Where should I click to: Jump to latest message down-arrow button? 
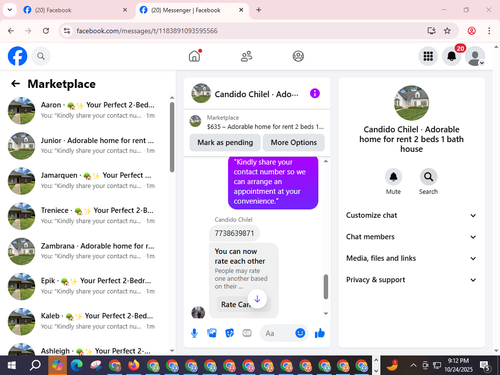click(257, 299)
